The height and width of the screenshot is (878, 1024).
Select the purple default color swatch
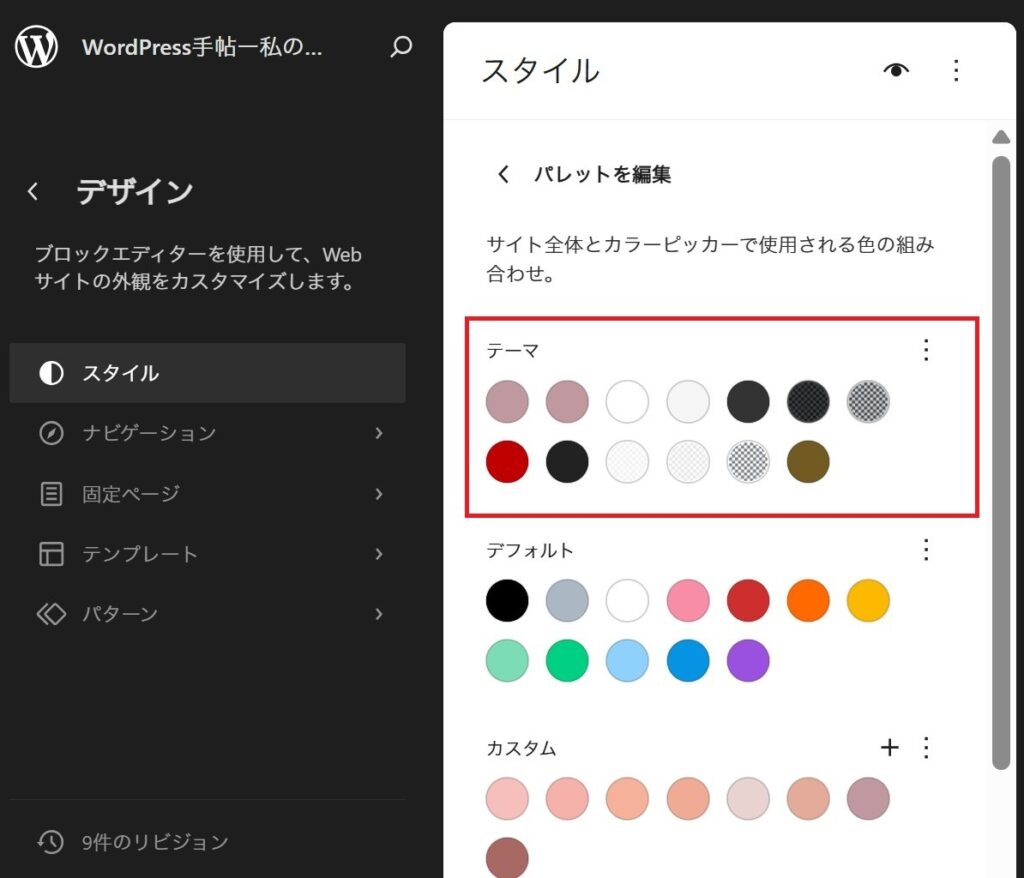(x=748, y=660)
